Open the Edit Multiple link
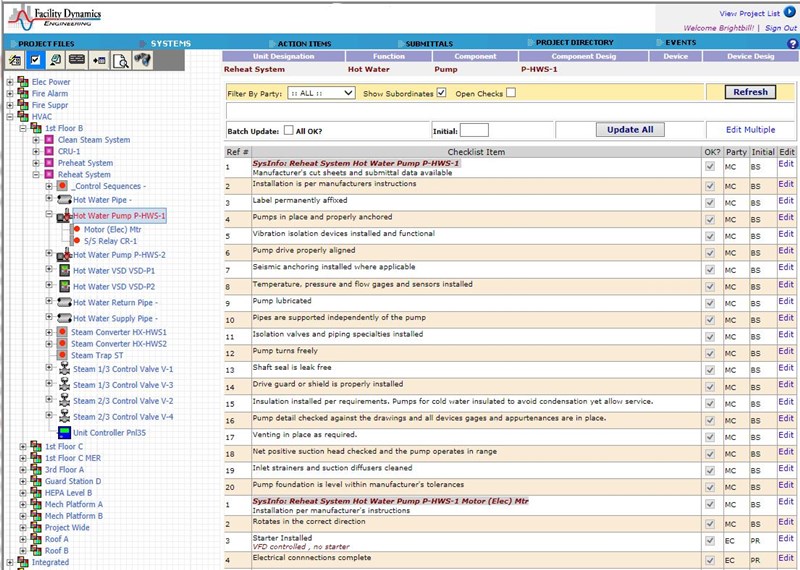This screenshot has width=800, height=570. 750,130
